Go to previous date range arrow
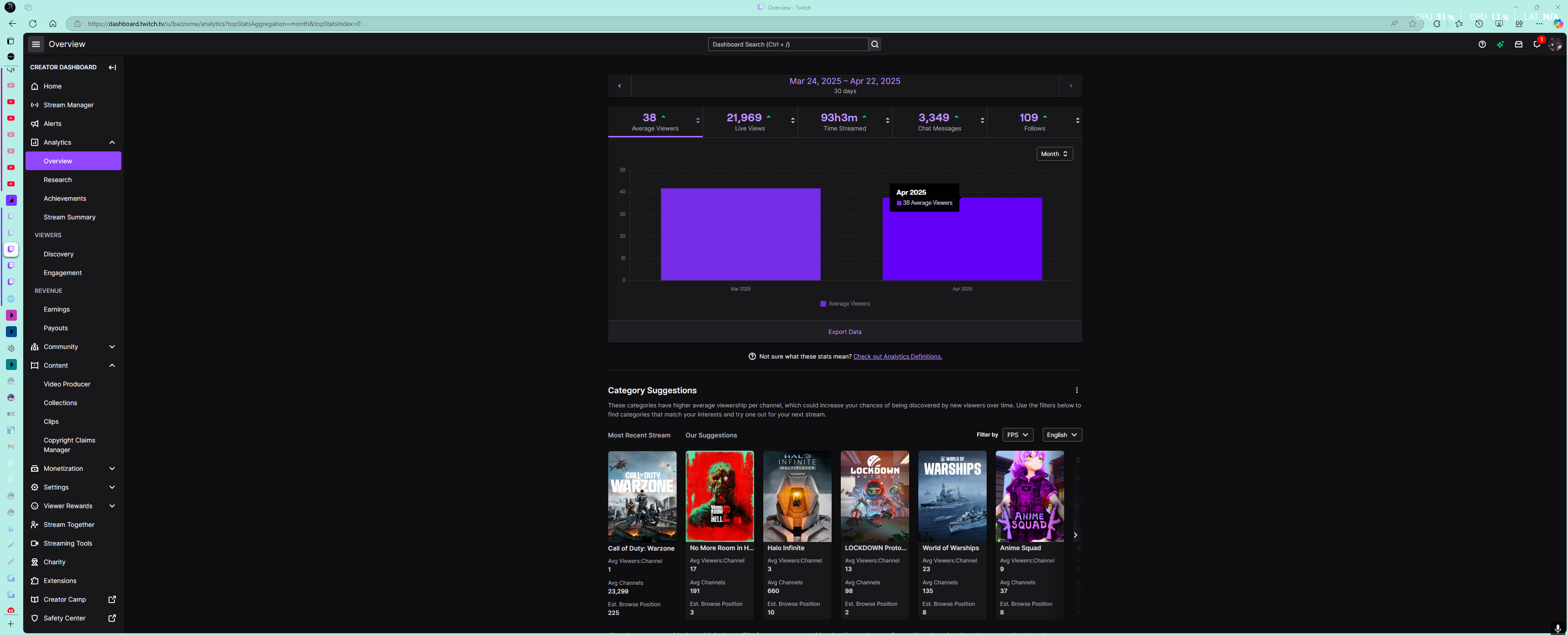This screenshot has height=635, width=1568. 620,86
